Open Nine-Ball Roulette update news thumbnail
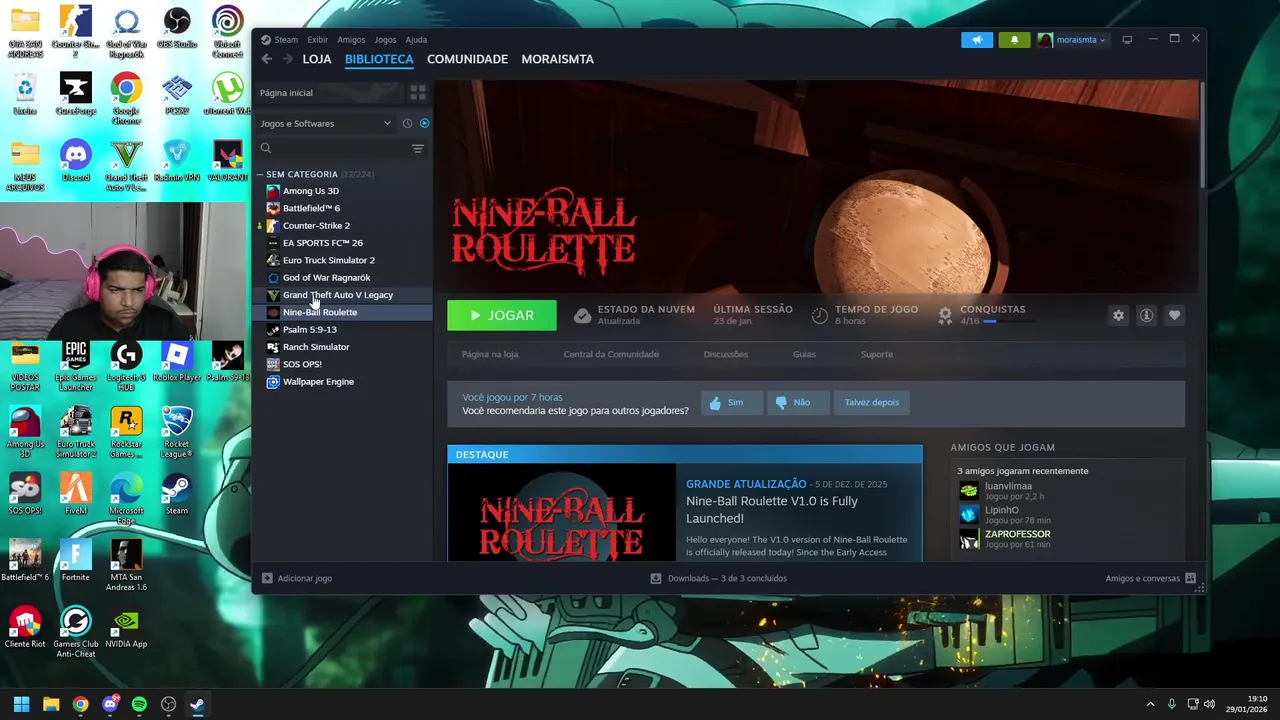This screenshot has height=720, width=1280. coord(561,512)
